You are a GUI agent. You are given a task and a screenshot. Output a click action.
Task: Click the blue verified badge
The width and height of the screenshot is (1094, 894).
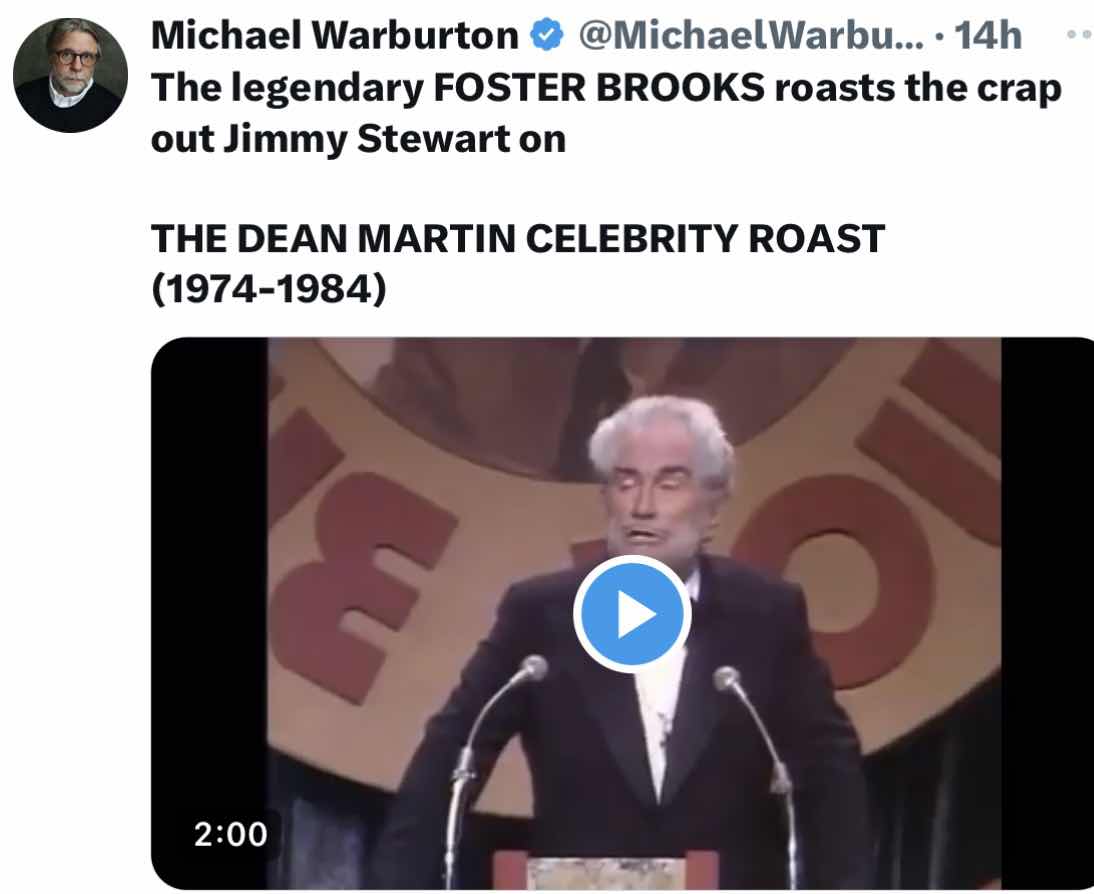(547, 35)
